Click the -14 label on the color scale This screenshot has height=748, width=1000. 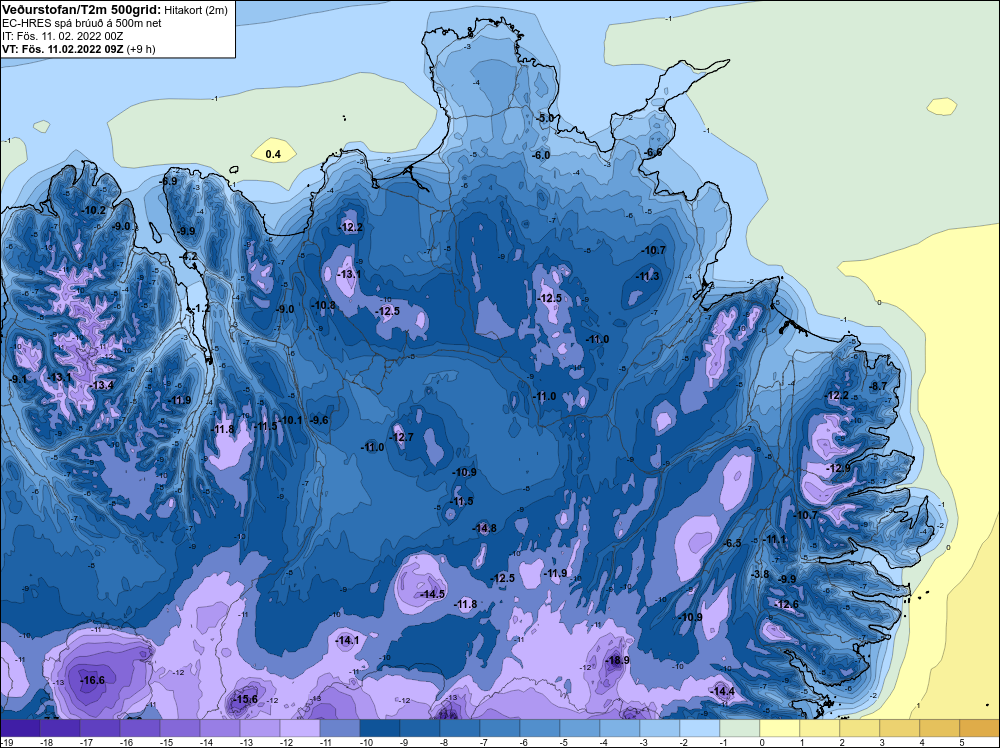[206, 742]
